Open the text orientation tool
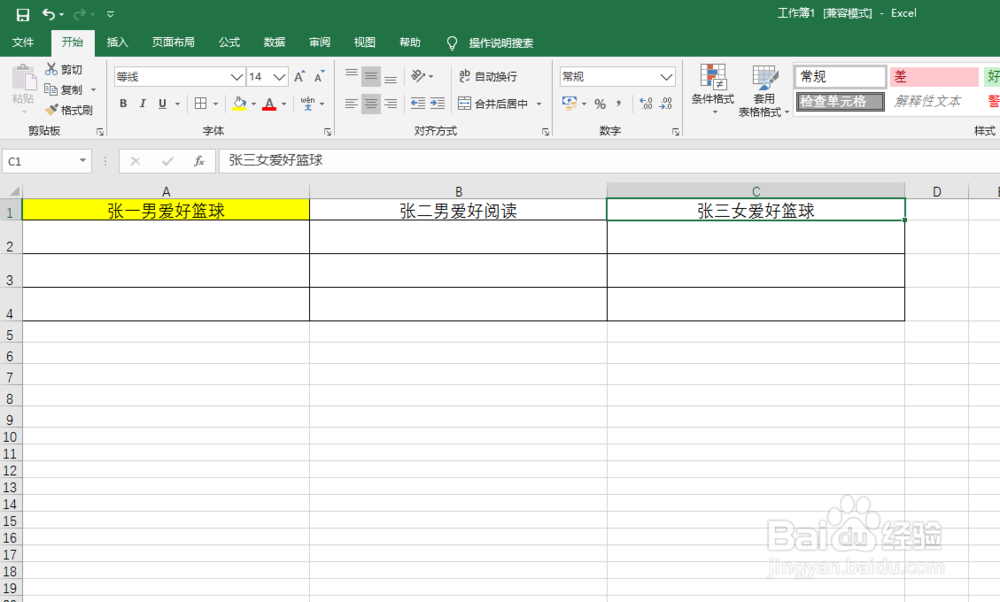The width and height of the screenshot is (1000, 602). pos(418,76)
